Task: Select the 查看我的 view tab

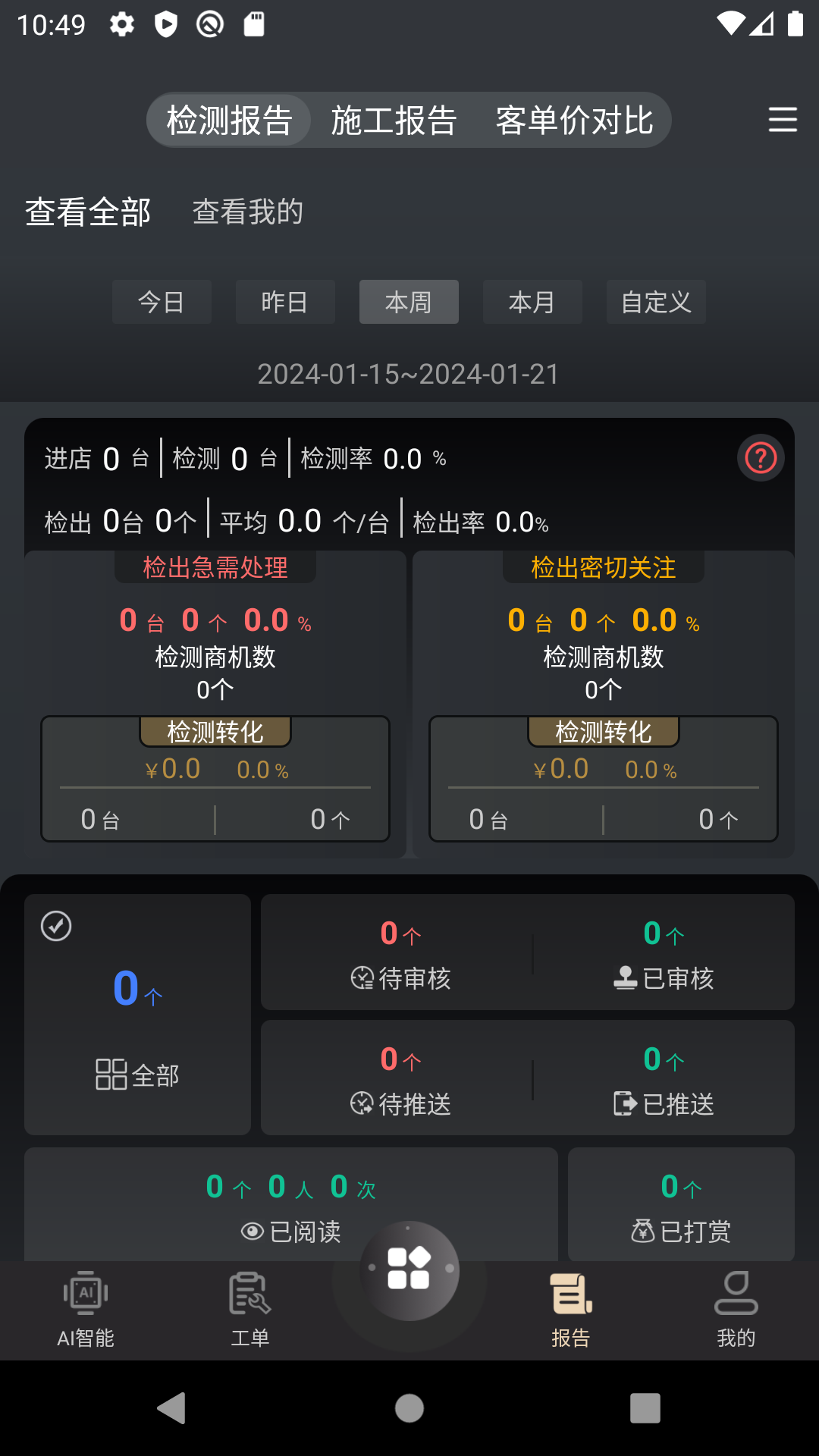Action: coord(248,212)
